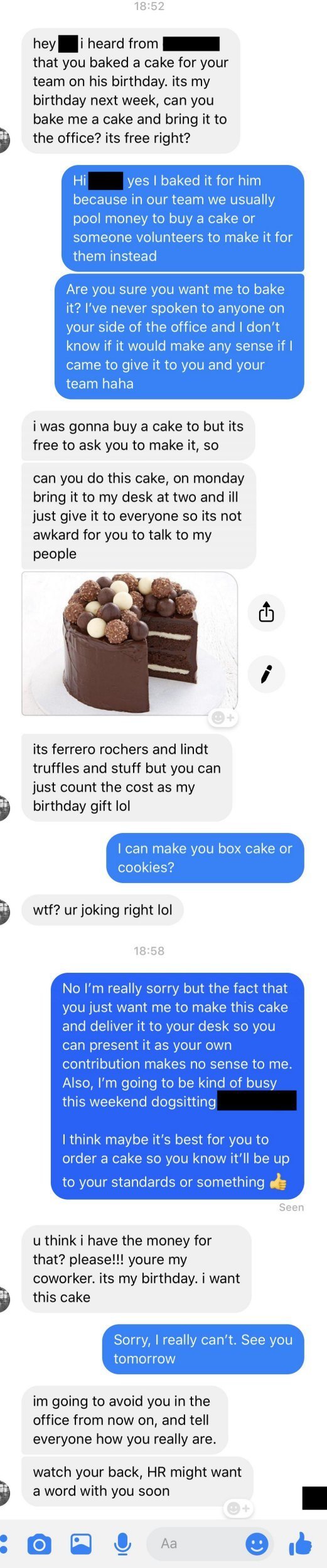Screen dimensions: 327x1568
Task: Edit the cake photo with pencil
Action: tap(266, 674)
